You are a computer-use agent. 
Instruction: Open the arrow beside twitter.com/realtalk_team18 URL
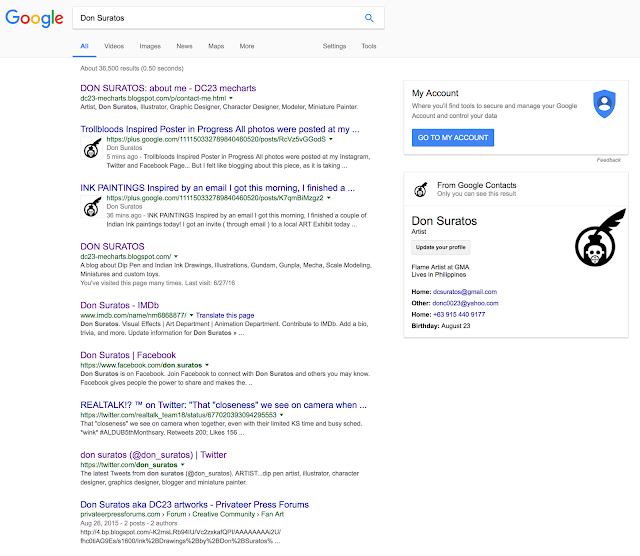click(x=281, y=415)
